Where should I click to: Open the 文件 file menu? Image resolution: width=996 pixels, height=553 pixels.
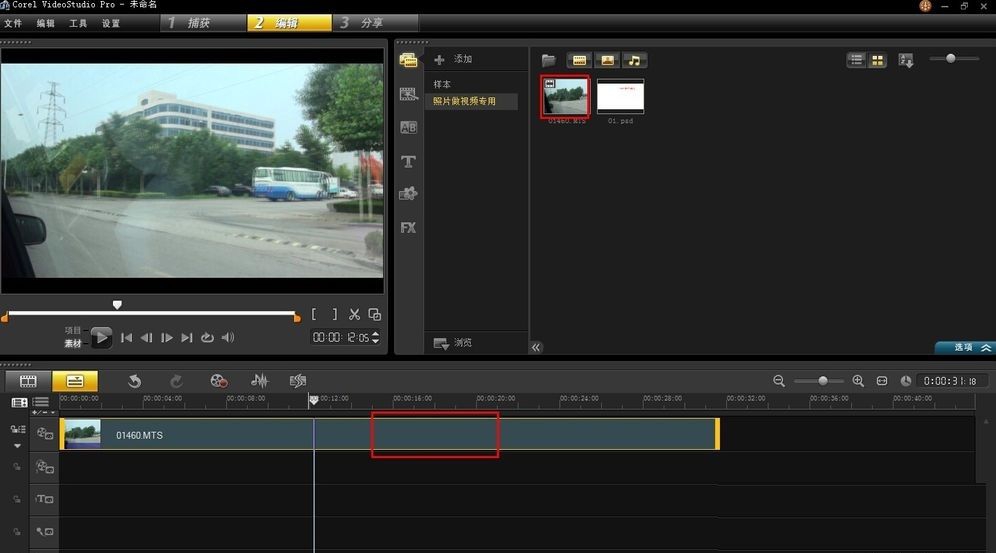coord(13,23)
